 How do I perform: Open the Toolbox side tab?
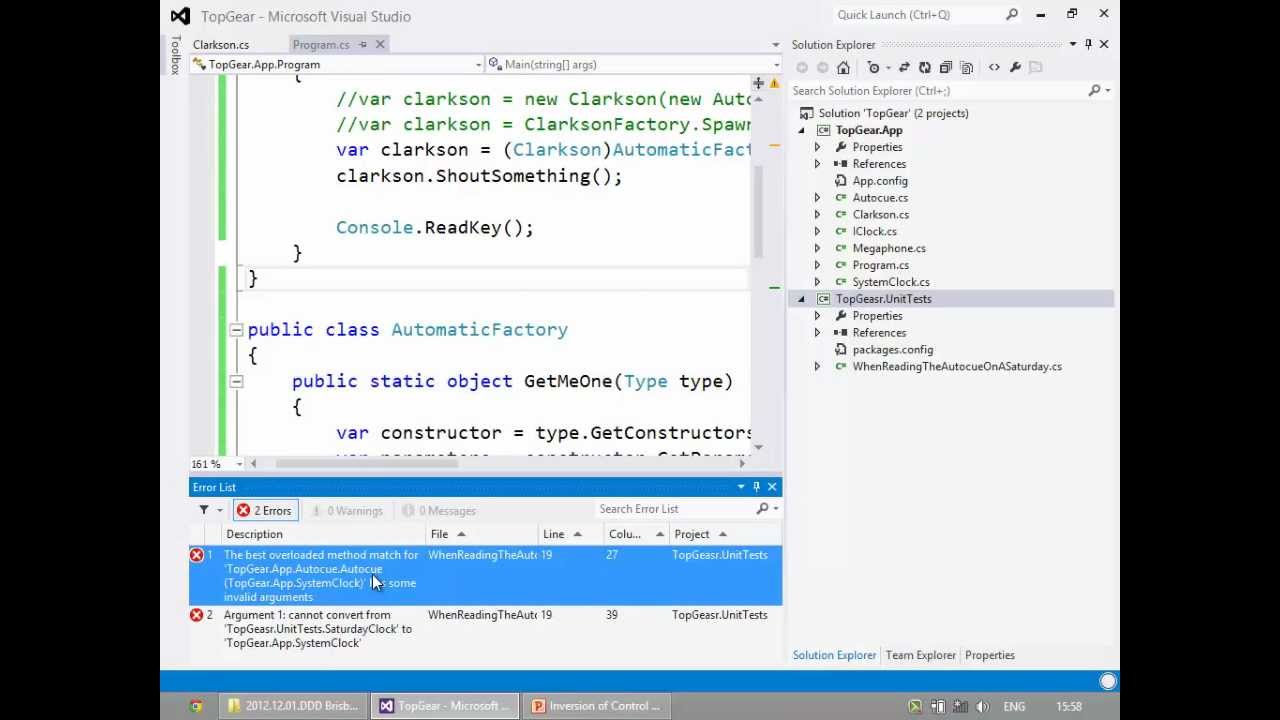[175, 54]
